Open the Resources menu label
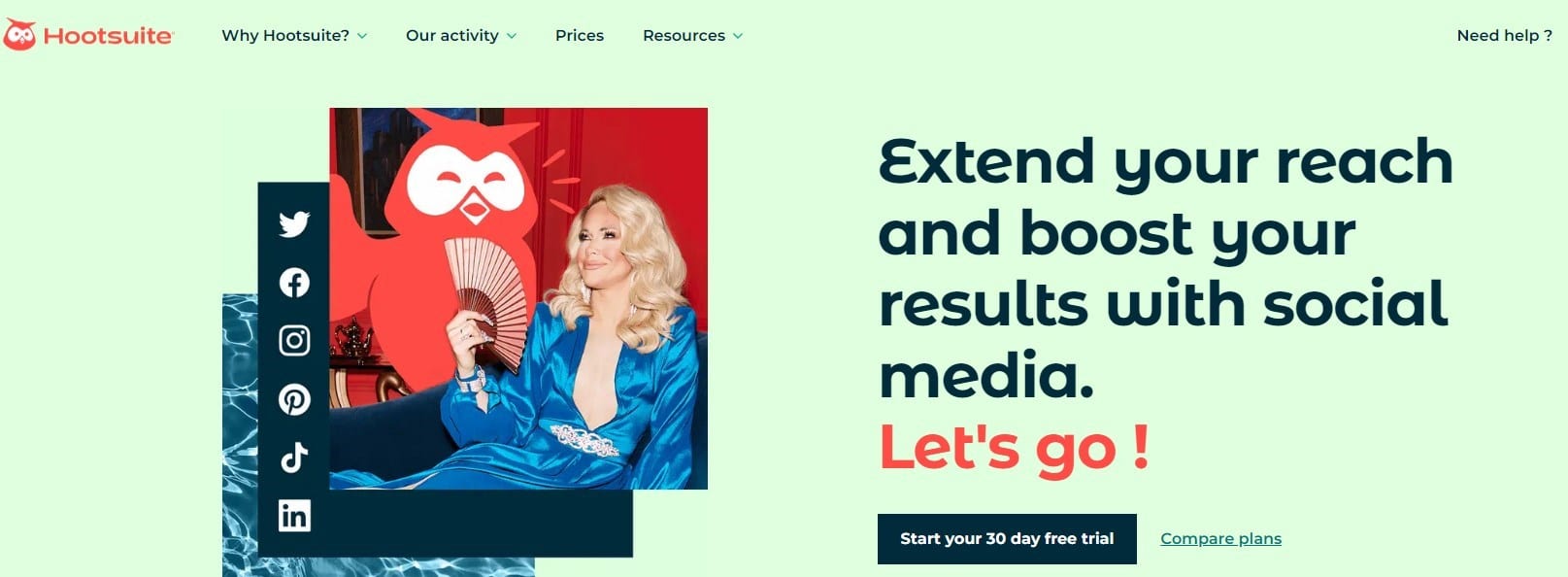Screen dimensions: 1568x577 [x=684, y=35]
